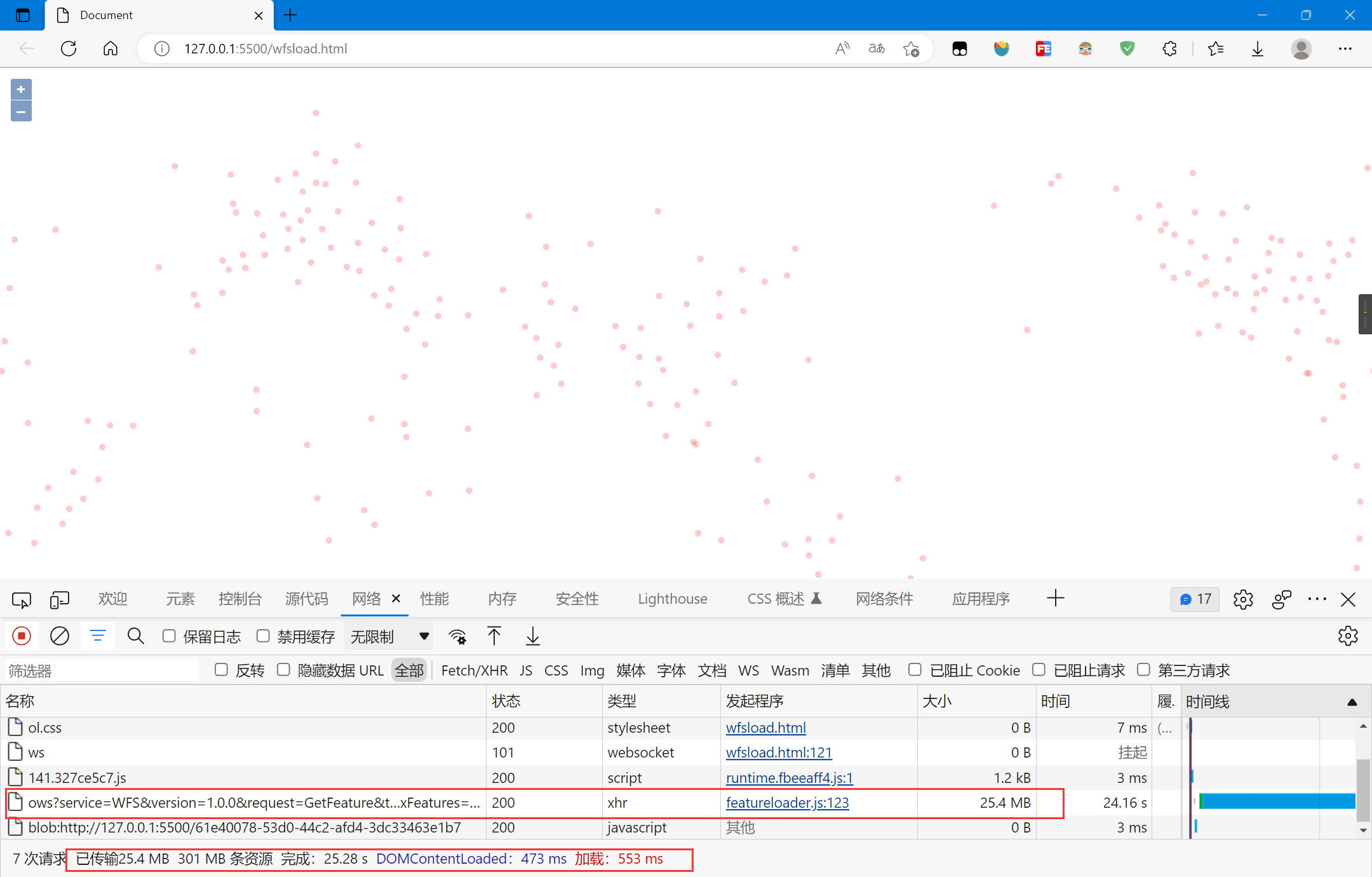1372x877 pixels.
Task: Open the Favorites list icon
Action: [x=1216, y=49]
